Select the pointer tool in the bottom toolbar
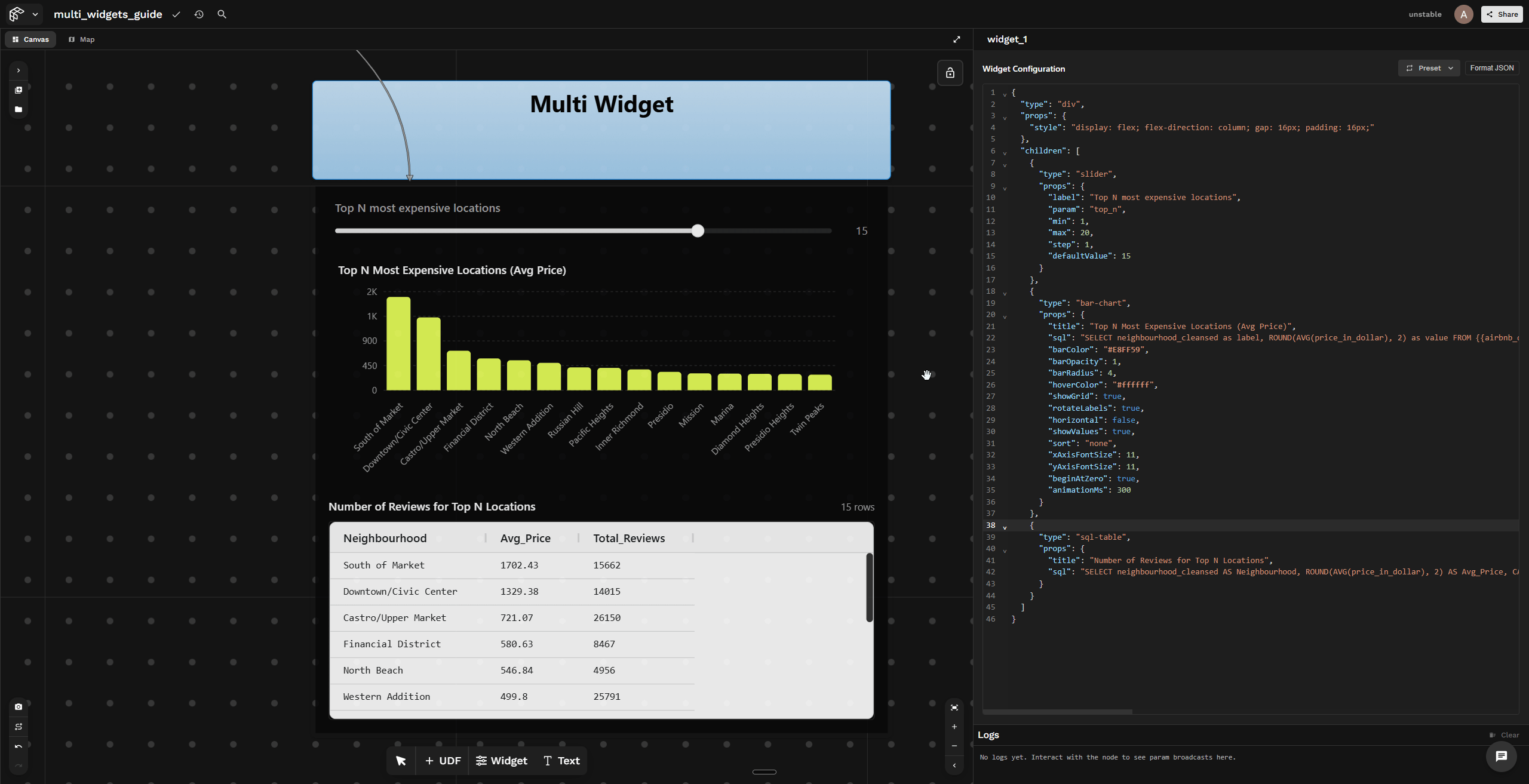Screen dimensions: 1529x784 [x=400, y=761]
